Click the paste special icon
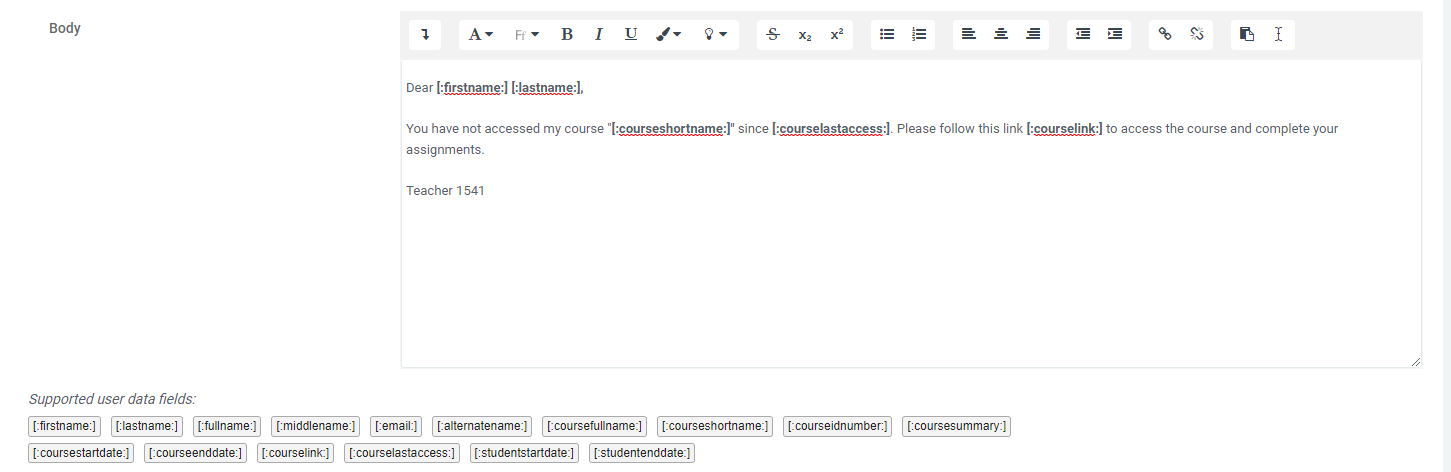This screenshot has height=472, width=1451. click(x=1247, y=35)
